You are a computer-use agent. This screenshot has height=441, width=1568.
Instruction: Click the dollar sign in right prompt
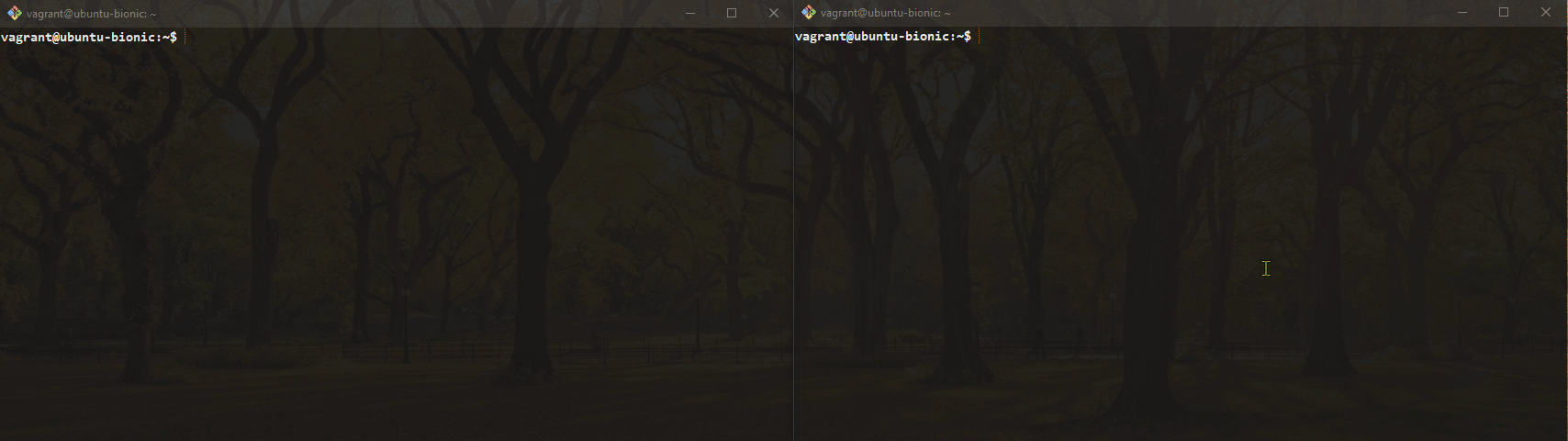click(968, 37)
